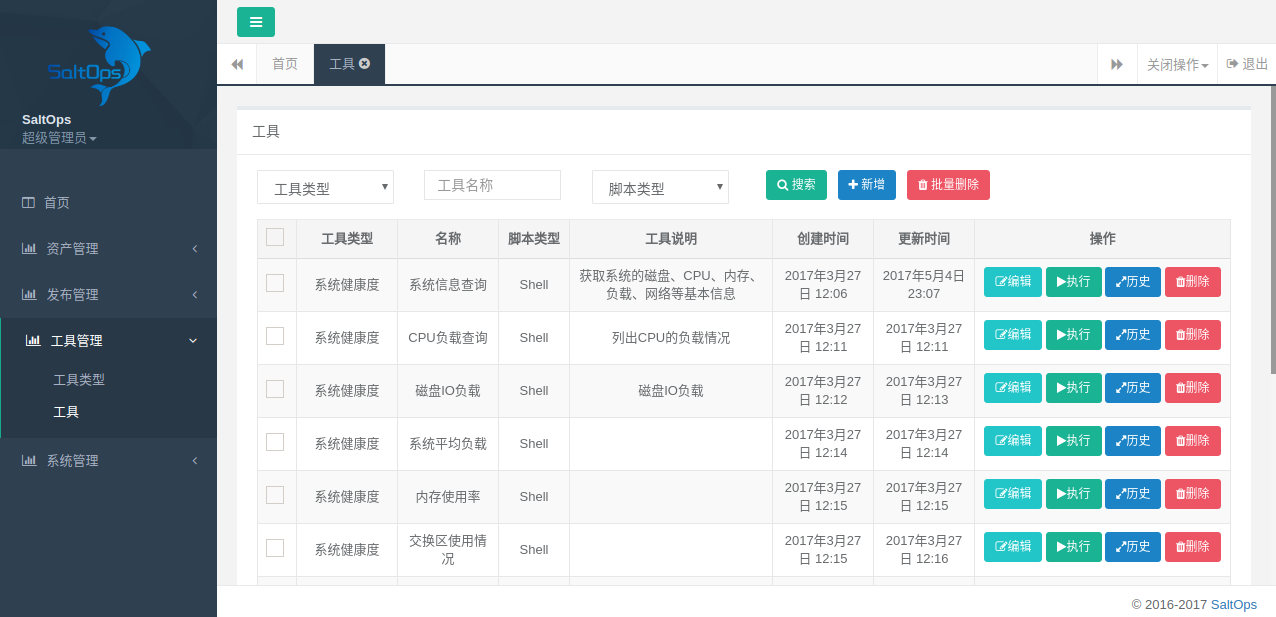The width and height of the screenshot is (1276, 617).
Task: Click the 搜索 search button
Action: [x=796, y=185]
